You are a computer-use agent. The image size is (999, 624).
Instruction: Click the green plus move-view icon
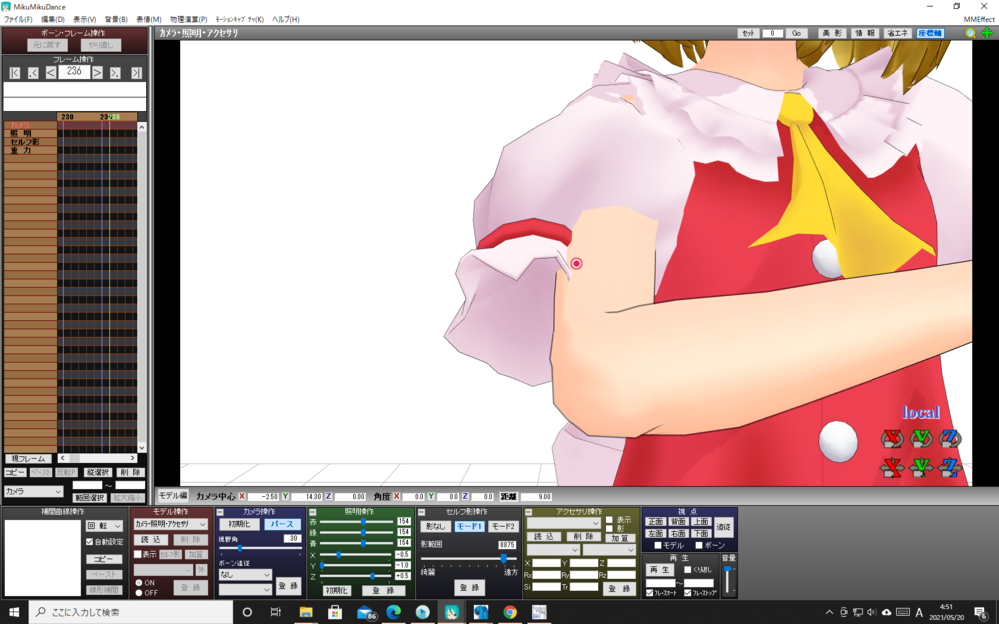987,33
